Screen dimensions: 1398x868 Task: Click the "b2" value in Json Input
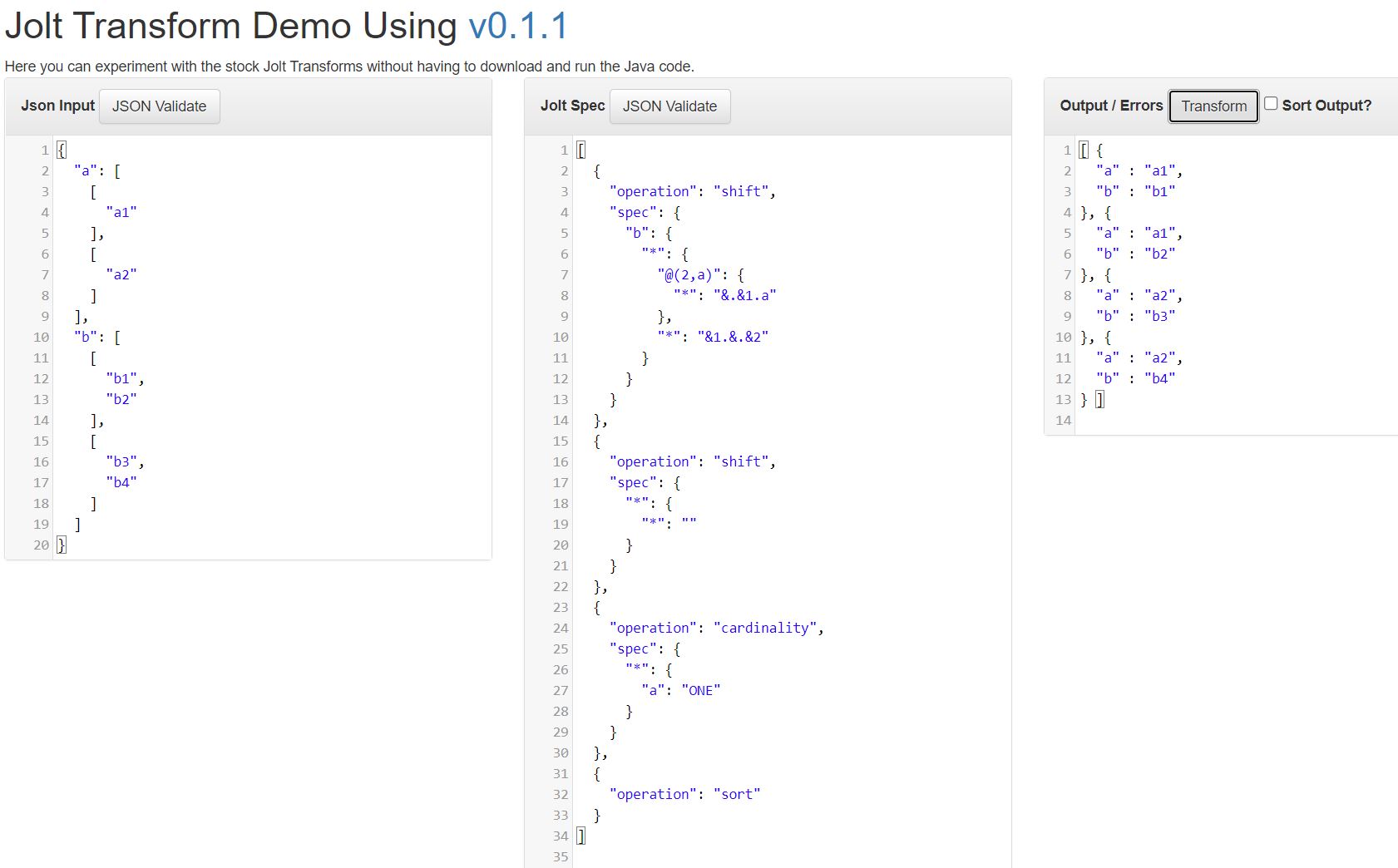pyautogui.click(x=121, y=399)
